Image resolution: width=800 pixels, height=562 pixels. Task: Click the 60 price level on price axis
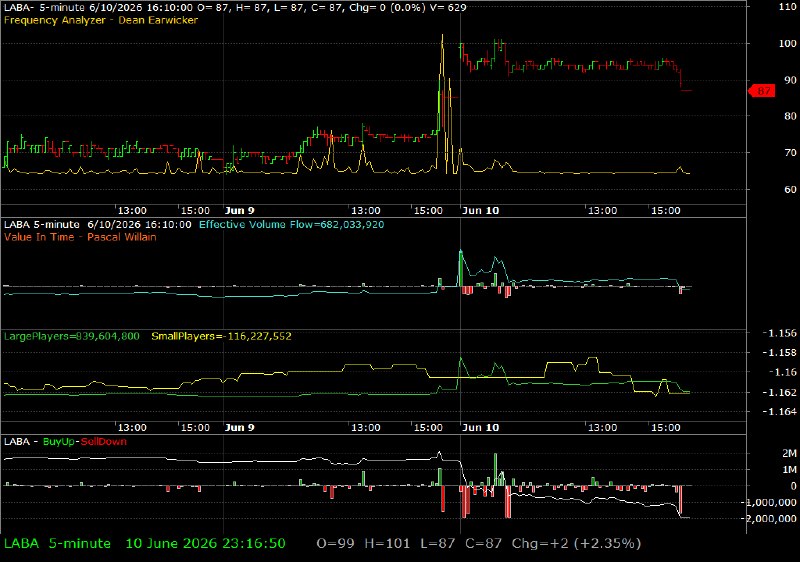pos(790,190)
